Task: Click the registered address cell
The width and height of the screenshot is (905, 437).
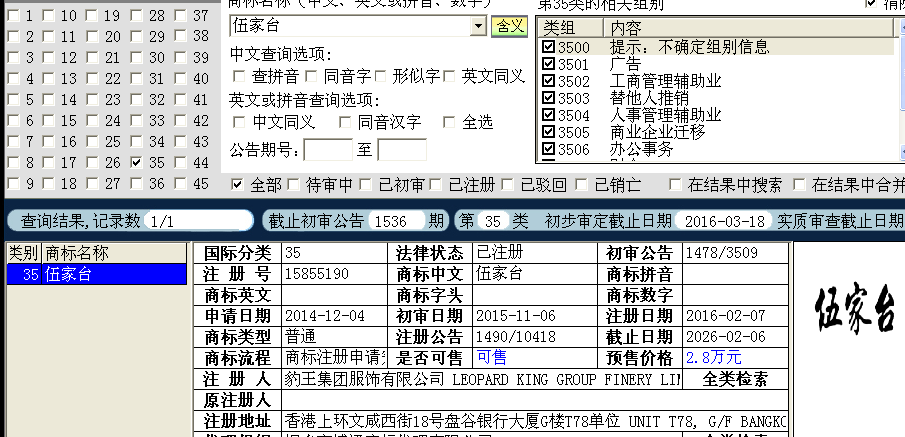Action: (x=535, y=421)
